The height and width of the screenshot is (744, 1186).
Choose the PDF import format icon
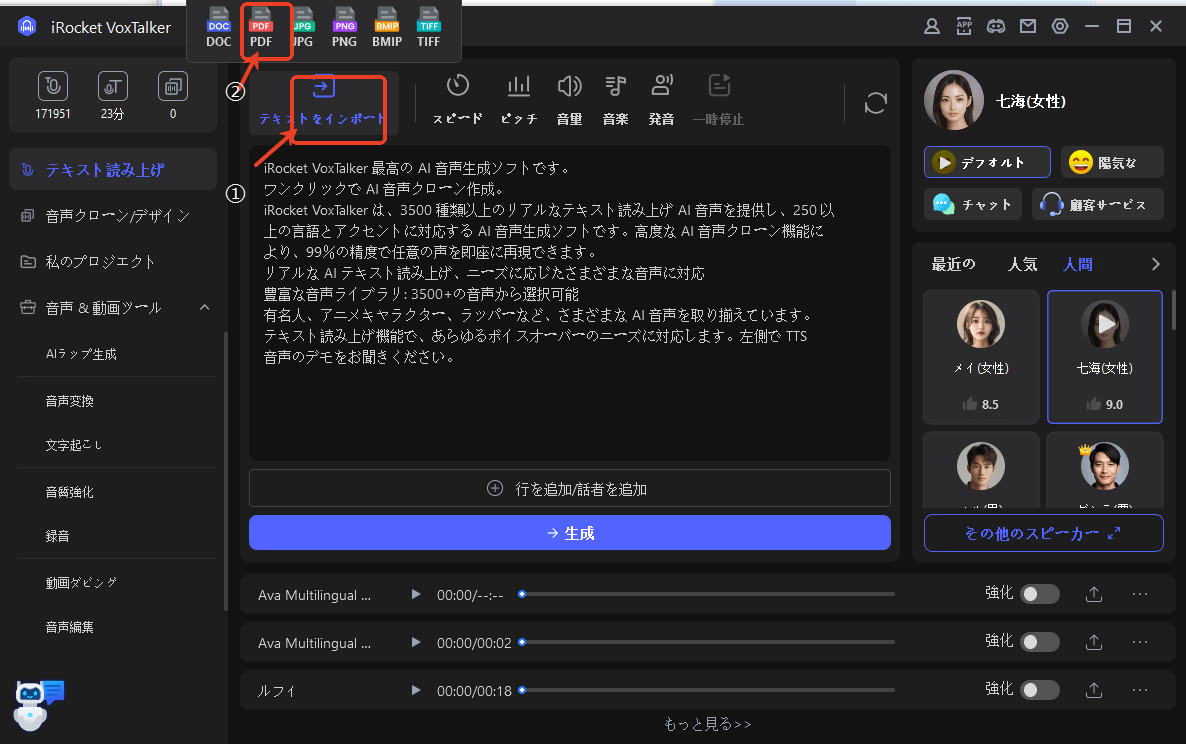261,29
